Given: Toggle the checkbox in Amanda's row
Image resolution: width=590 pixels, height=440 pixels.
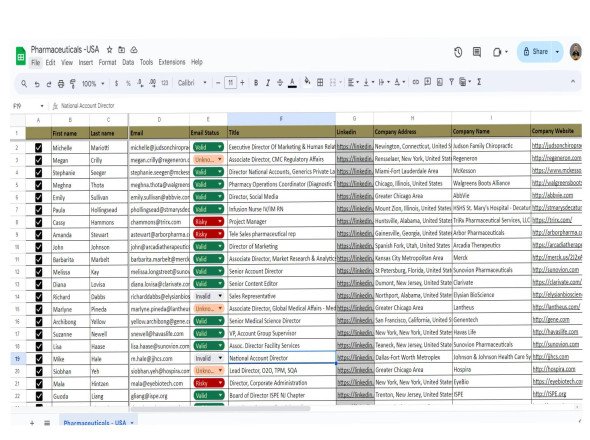Looking at the screenshot, I should click(x=38, y=234).
